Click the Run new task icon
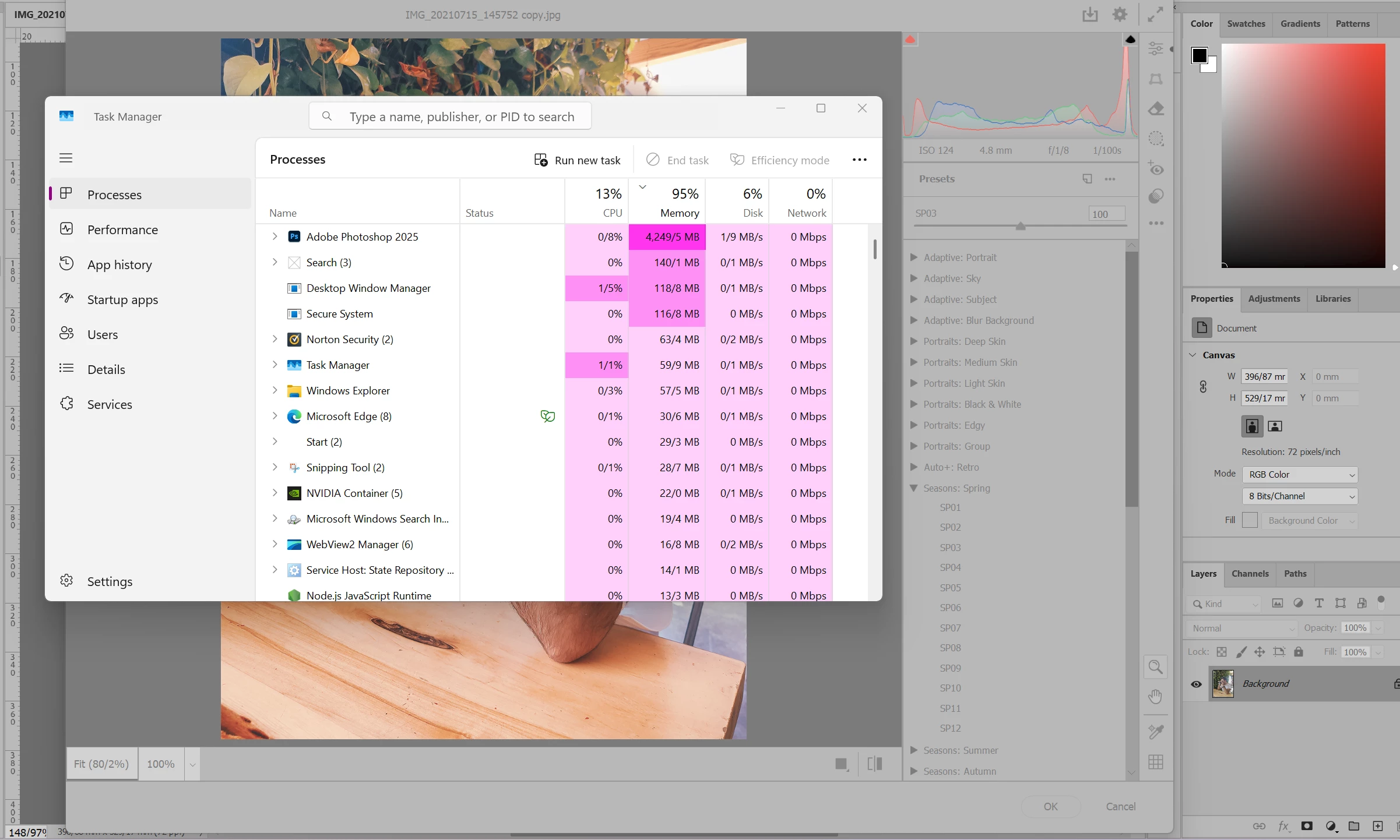1400x840 pixels. coord(540,160)
